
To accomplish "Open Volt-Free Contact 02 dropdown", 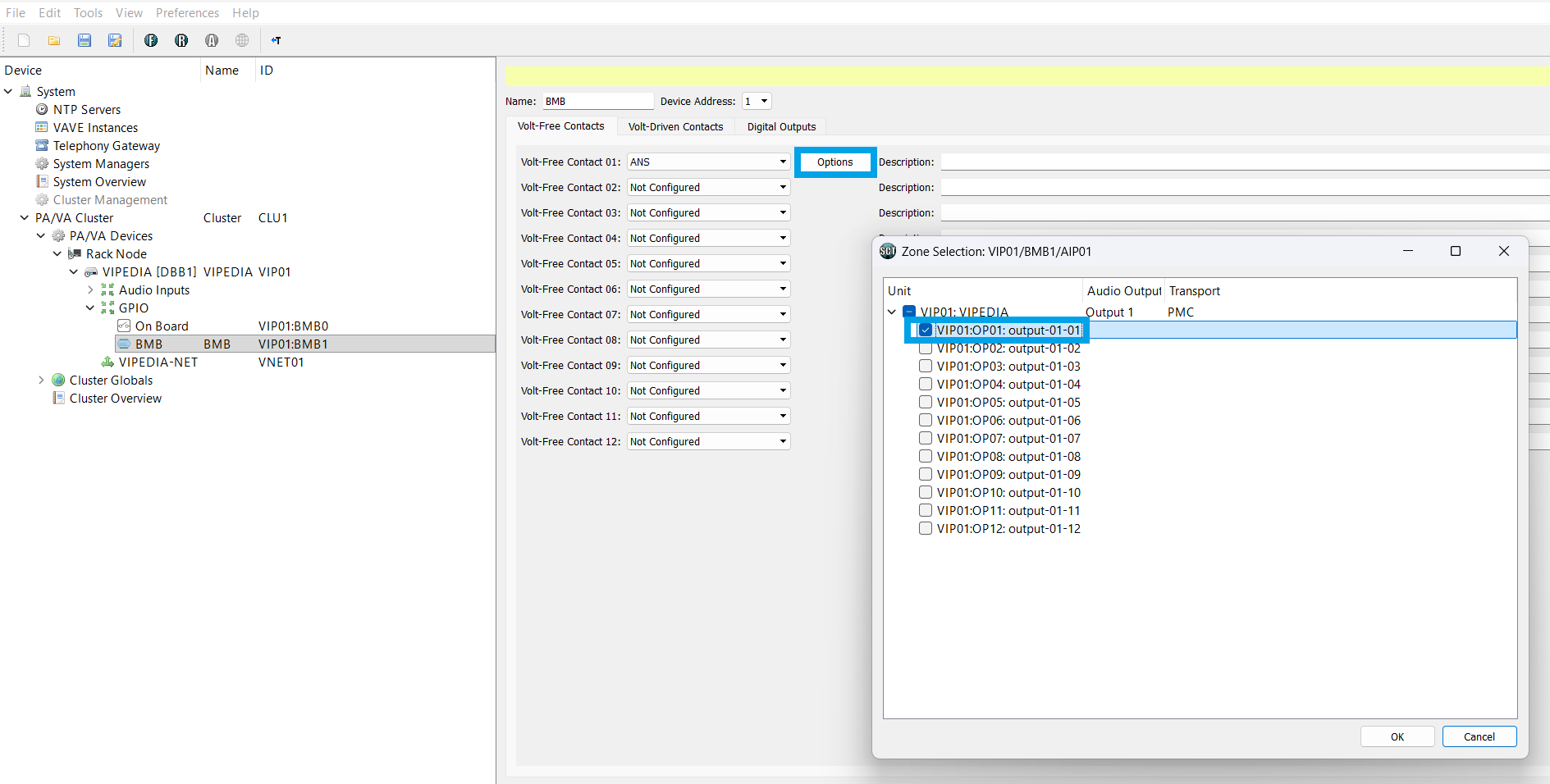I will click(708, 187).
